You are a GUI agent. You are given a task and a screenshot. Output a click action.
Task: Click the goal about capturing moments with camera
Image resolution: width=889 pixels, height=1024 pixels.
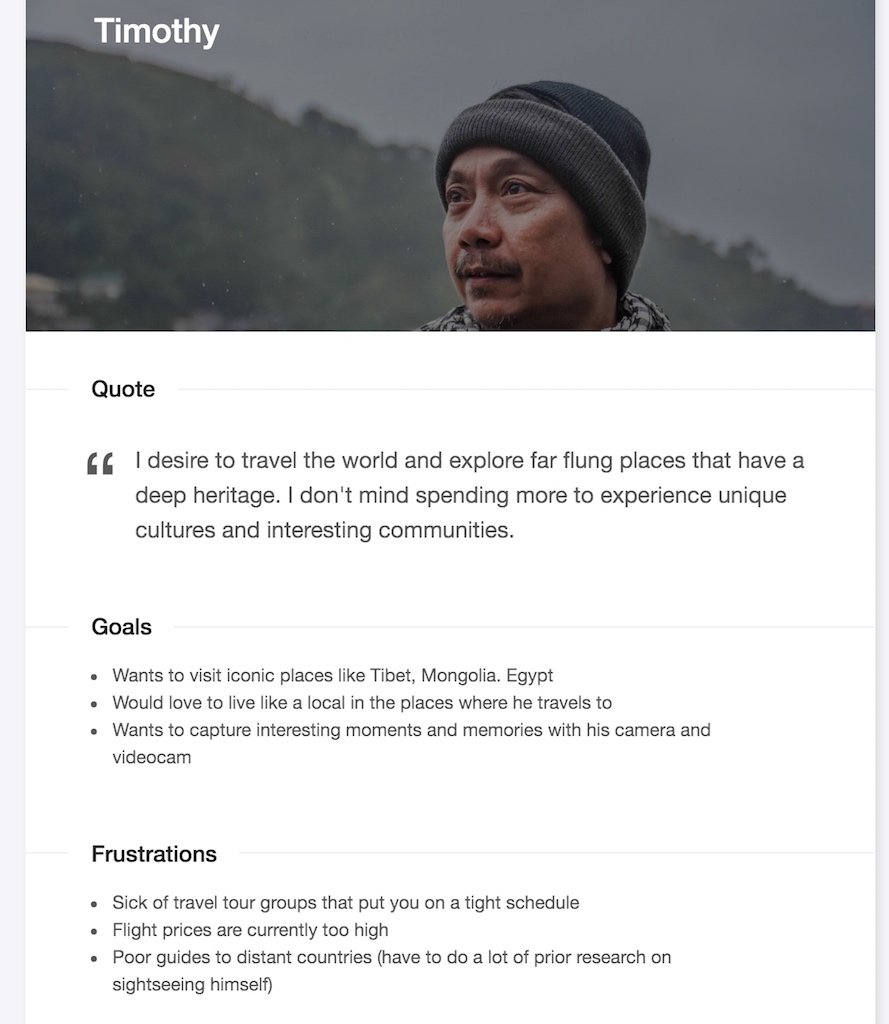[412, 743]
